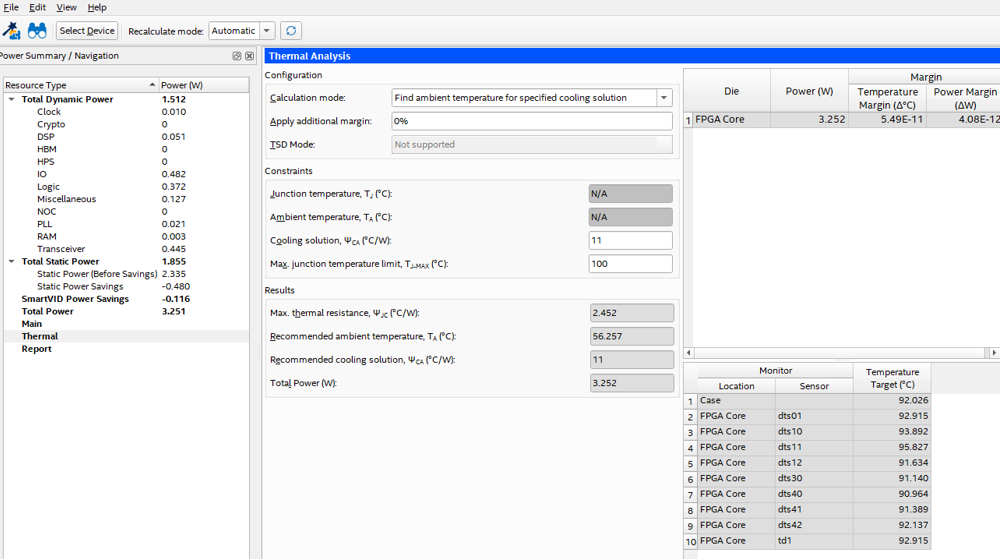Screen dimensions: 1001x559
Task: Select the PLL resource row
Action: point(126,224)
